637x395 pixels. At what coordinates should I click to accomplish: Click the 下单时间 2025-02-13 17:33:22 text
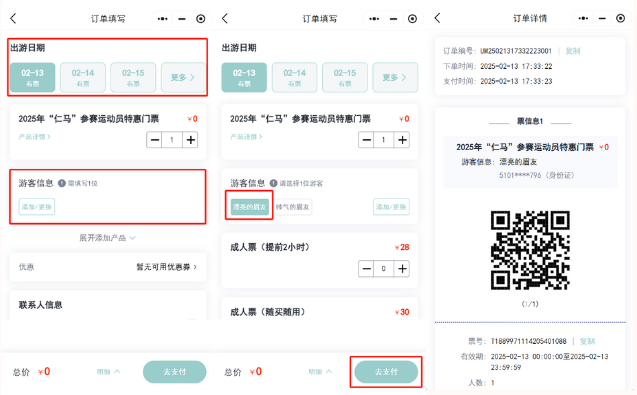(x=497, y=66)
